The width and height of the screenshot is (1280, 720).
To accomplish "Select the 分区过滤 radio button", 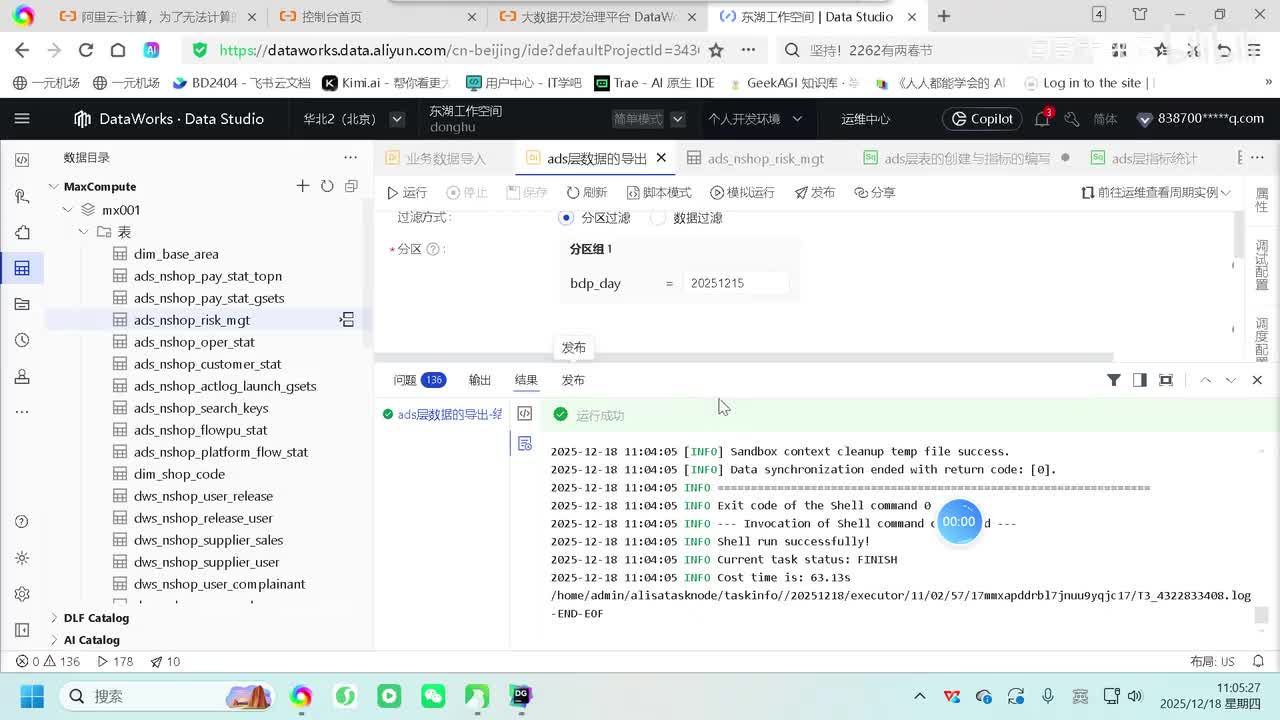I will (x=566, y=217).
